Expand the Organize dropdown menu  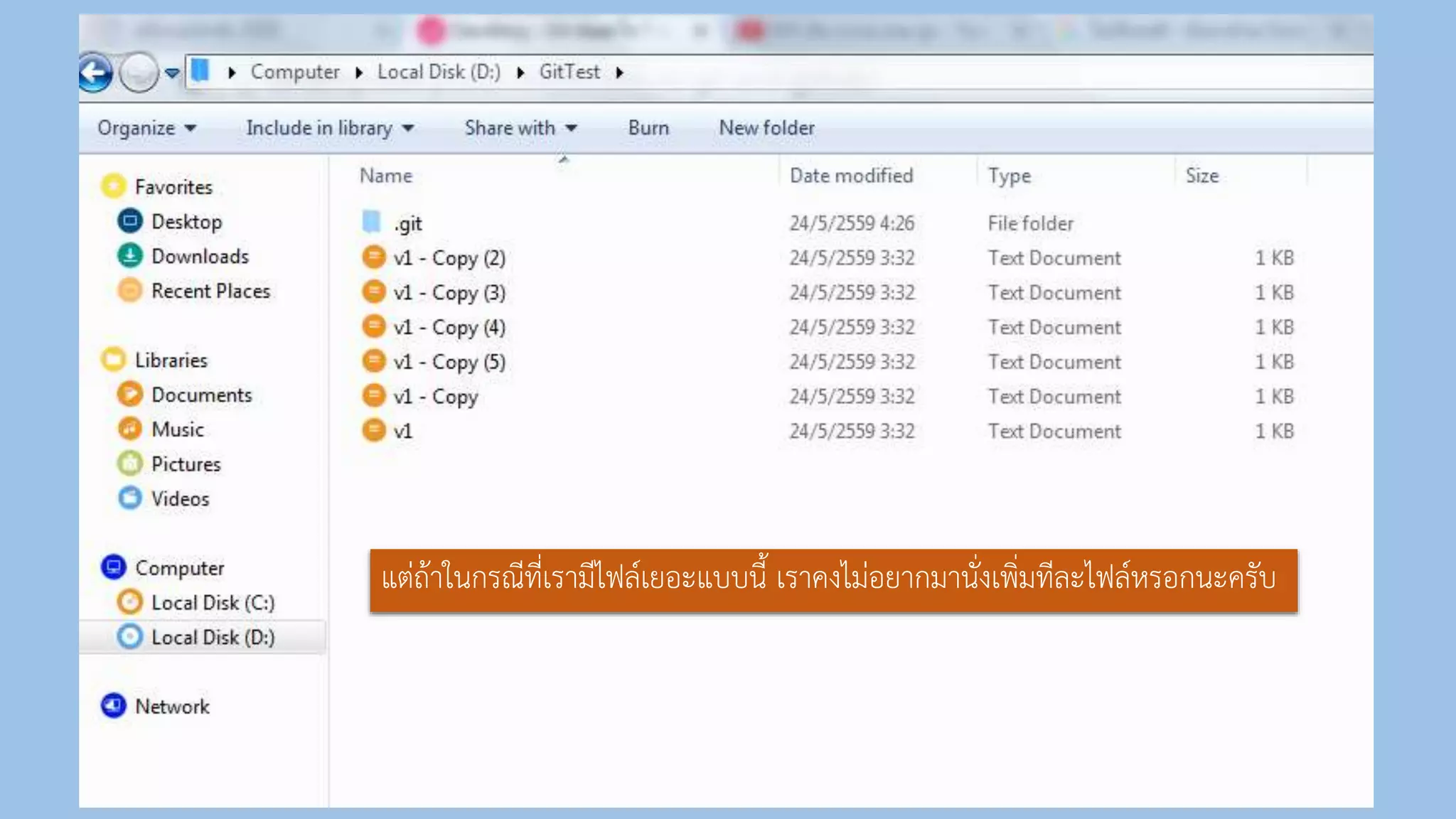point(146,128)
